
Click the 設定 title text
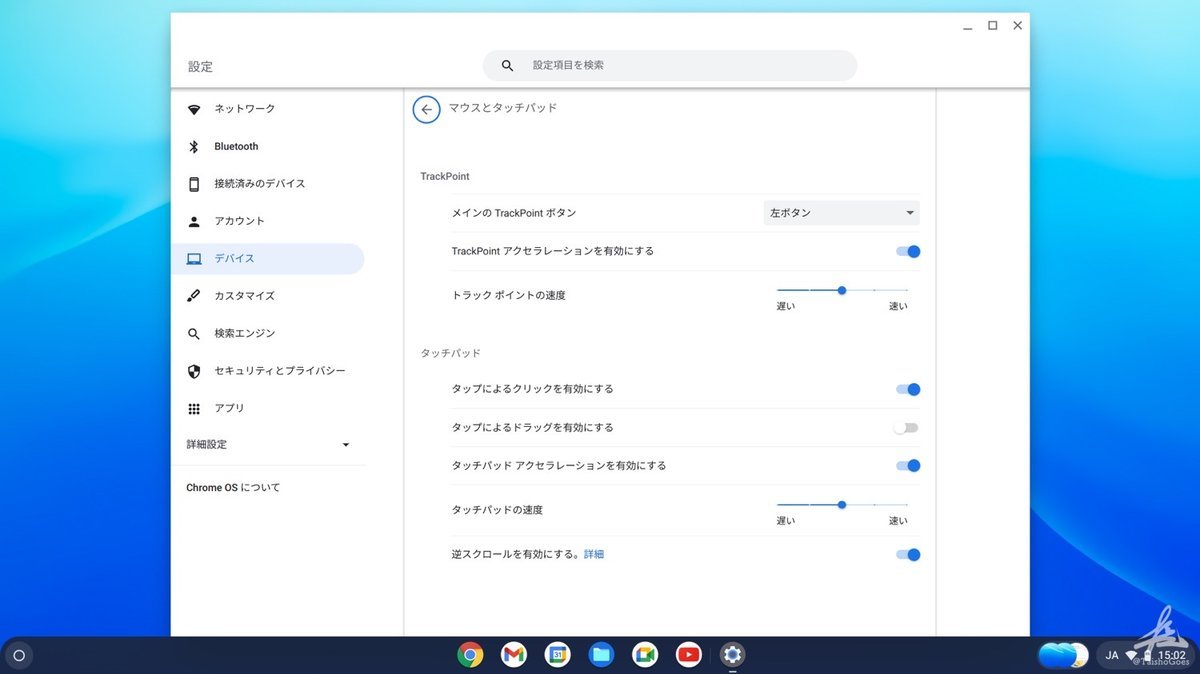pos(200,67)
